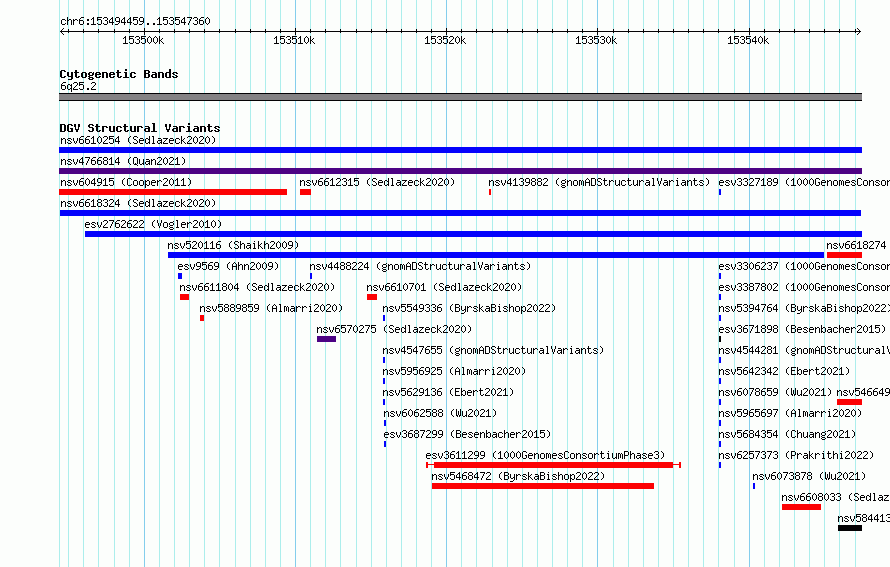Click nsv5468472 (ByrskaBishop2022) label

tap(518, 476)
